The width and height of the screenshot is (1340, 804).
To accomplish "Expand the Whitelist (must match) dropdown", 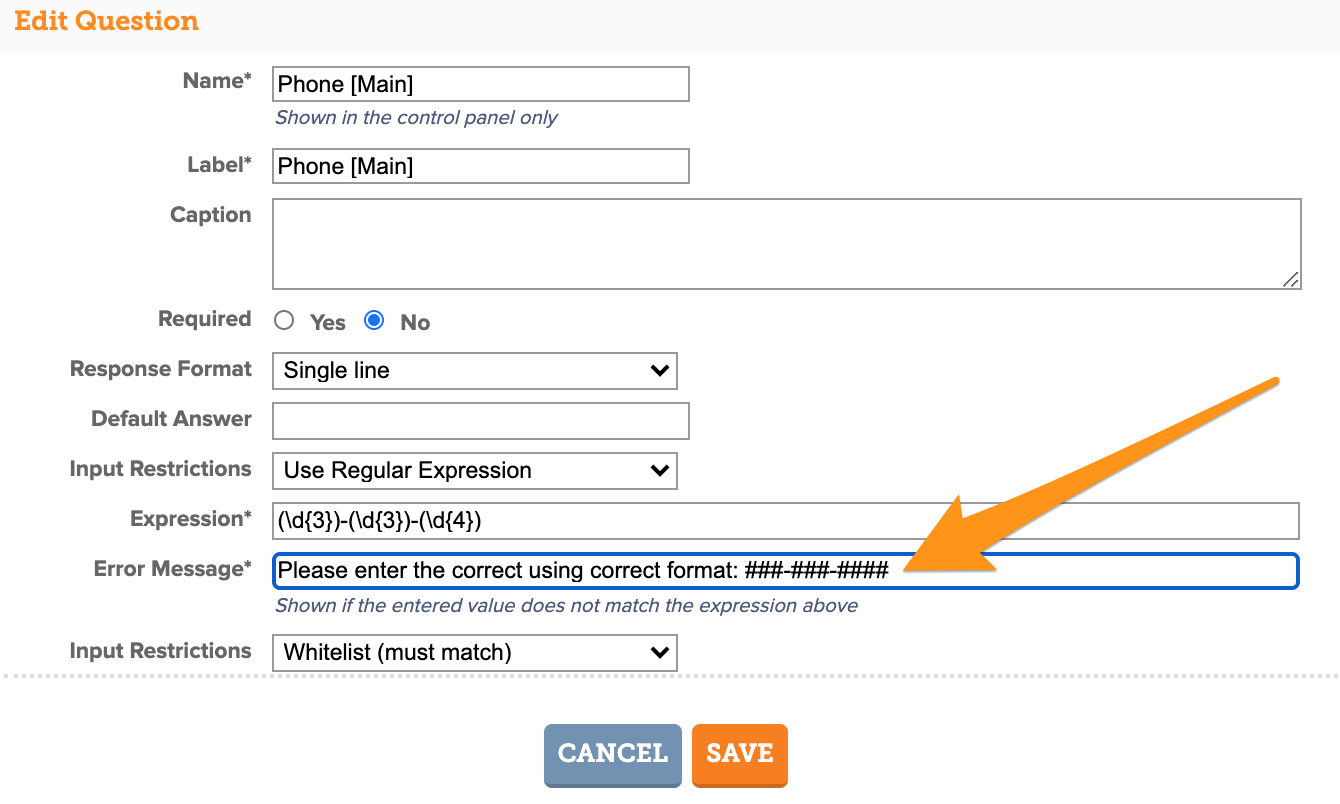I will [475, 652].
